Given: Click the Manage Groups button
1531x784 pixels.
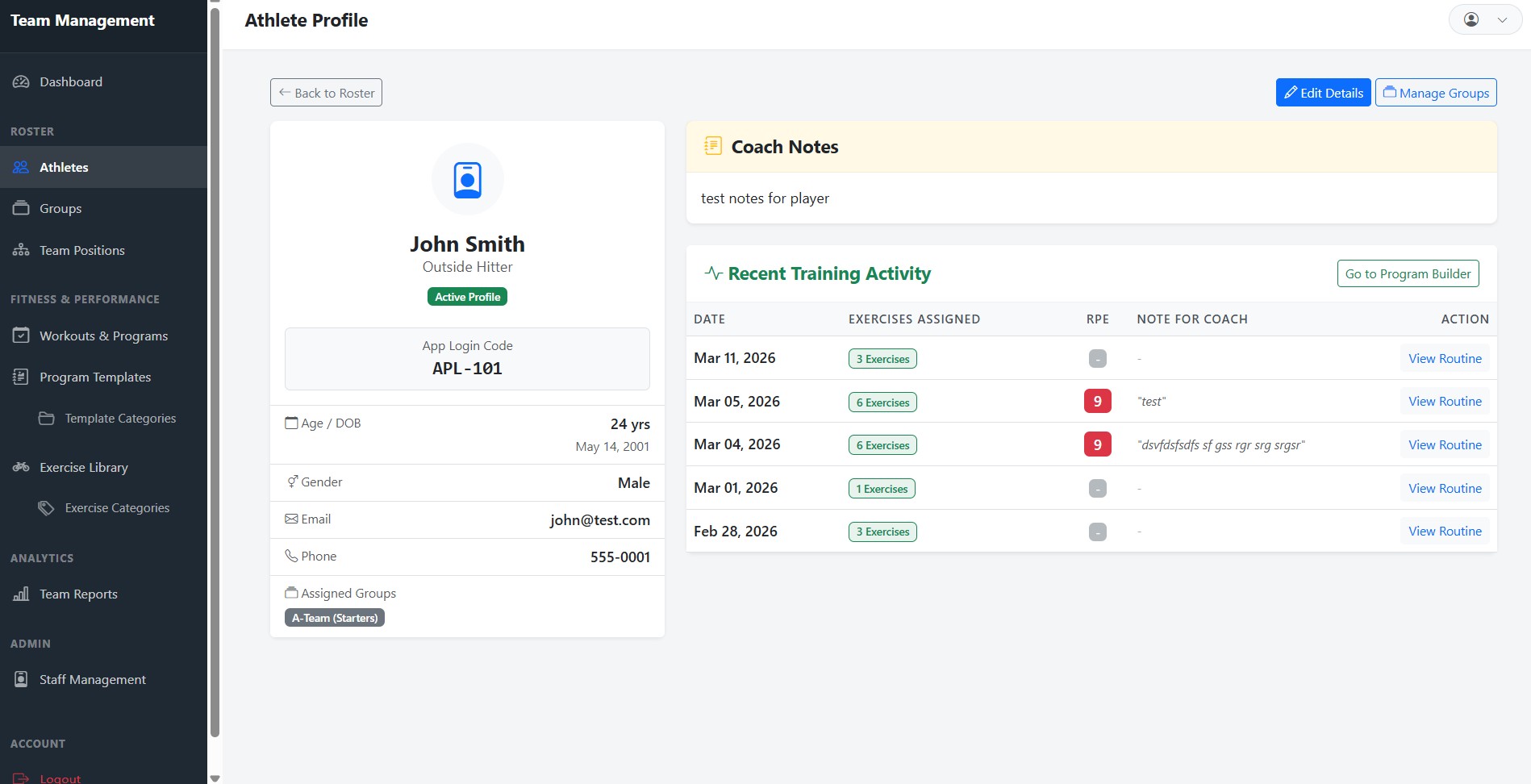Looking at the screenshot, I should pos(1436,93).
